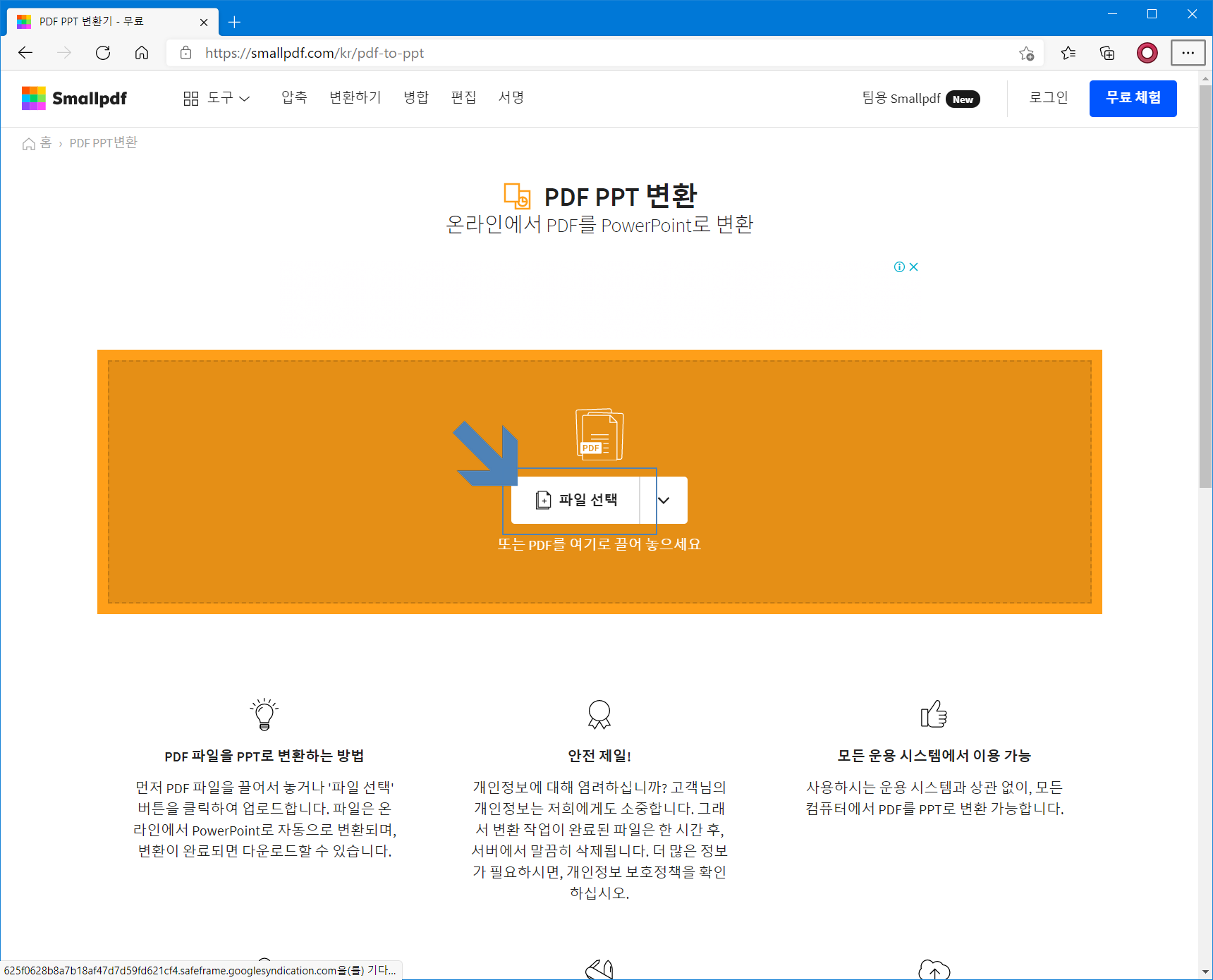Viewport: 1213px width, 980px height.
Task: Close the PDF PPT 변환기 tab
Action: coord(204,22)
